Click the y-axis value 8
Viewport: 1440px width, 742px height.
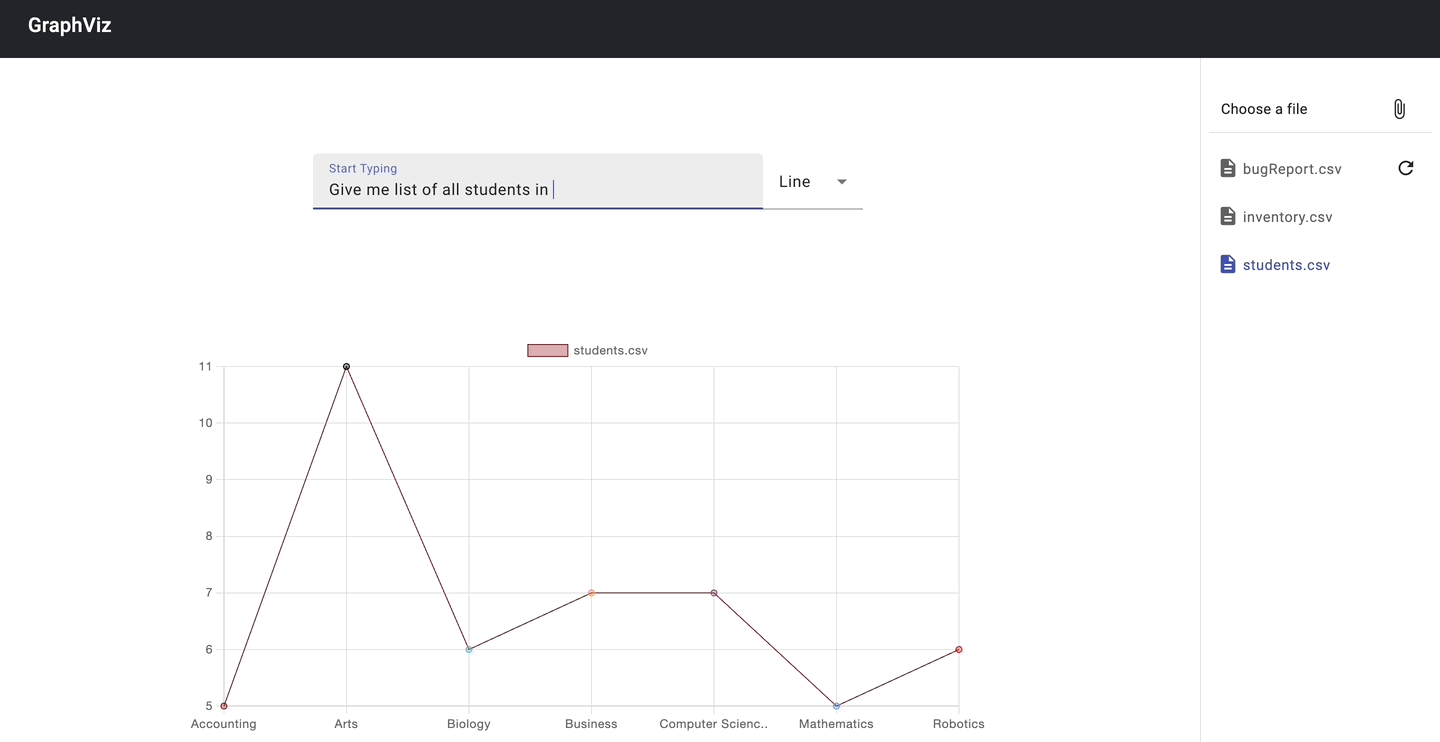209,536
